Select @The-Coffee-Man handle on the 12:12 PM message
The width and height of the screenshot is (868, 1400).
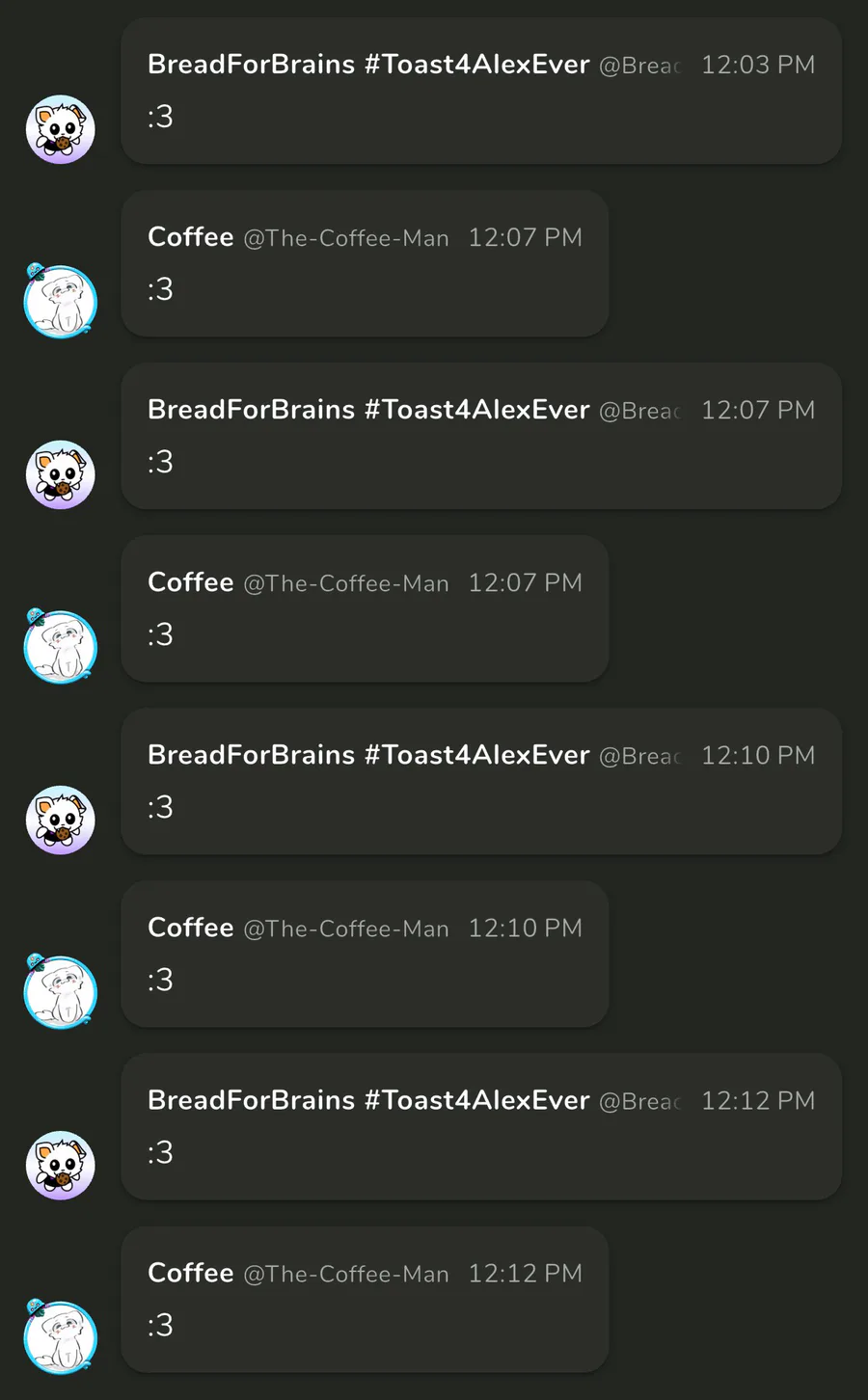(346, 1274)
